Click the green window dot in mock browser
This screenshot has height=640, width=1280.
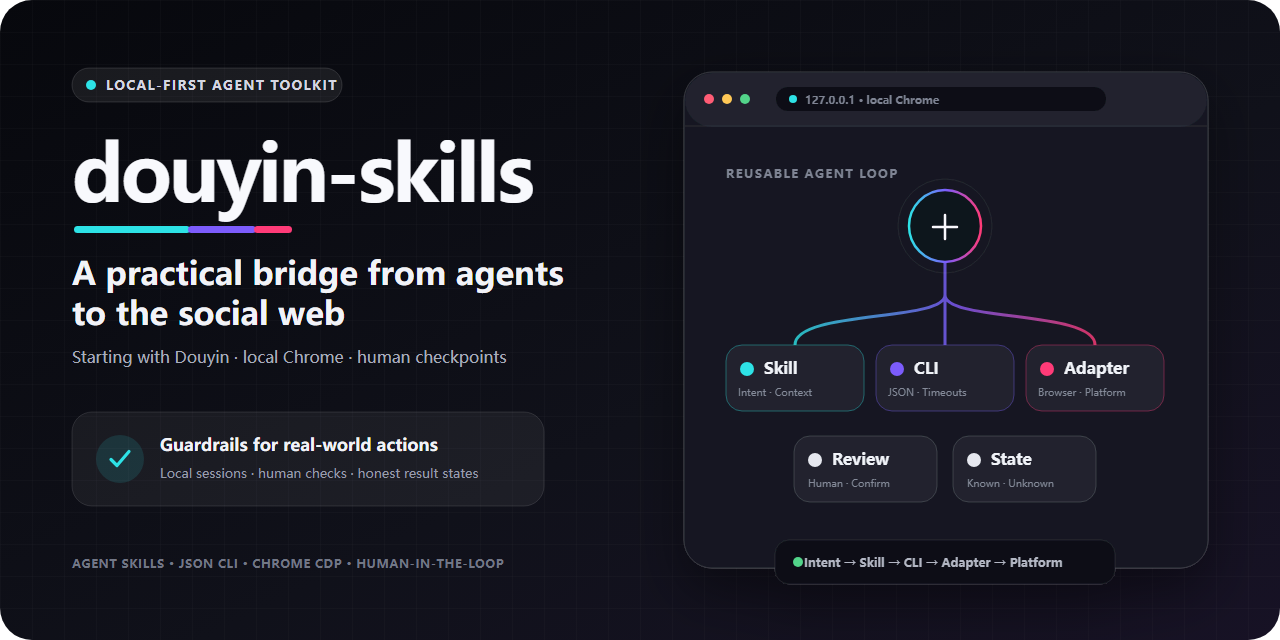(745, 99)
